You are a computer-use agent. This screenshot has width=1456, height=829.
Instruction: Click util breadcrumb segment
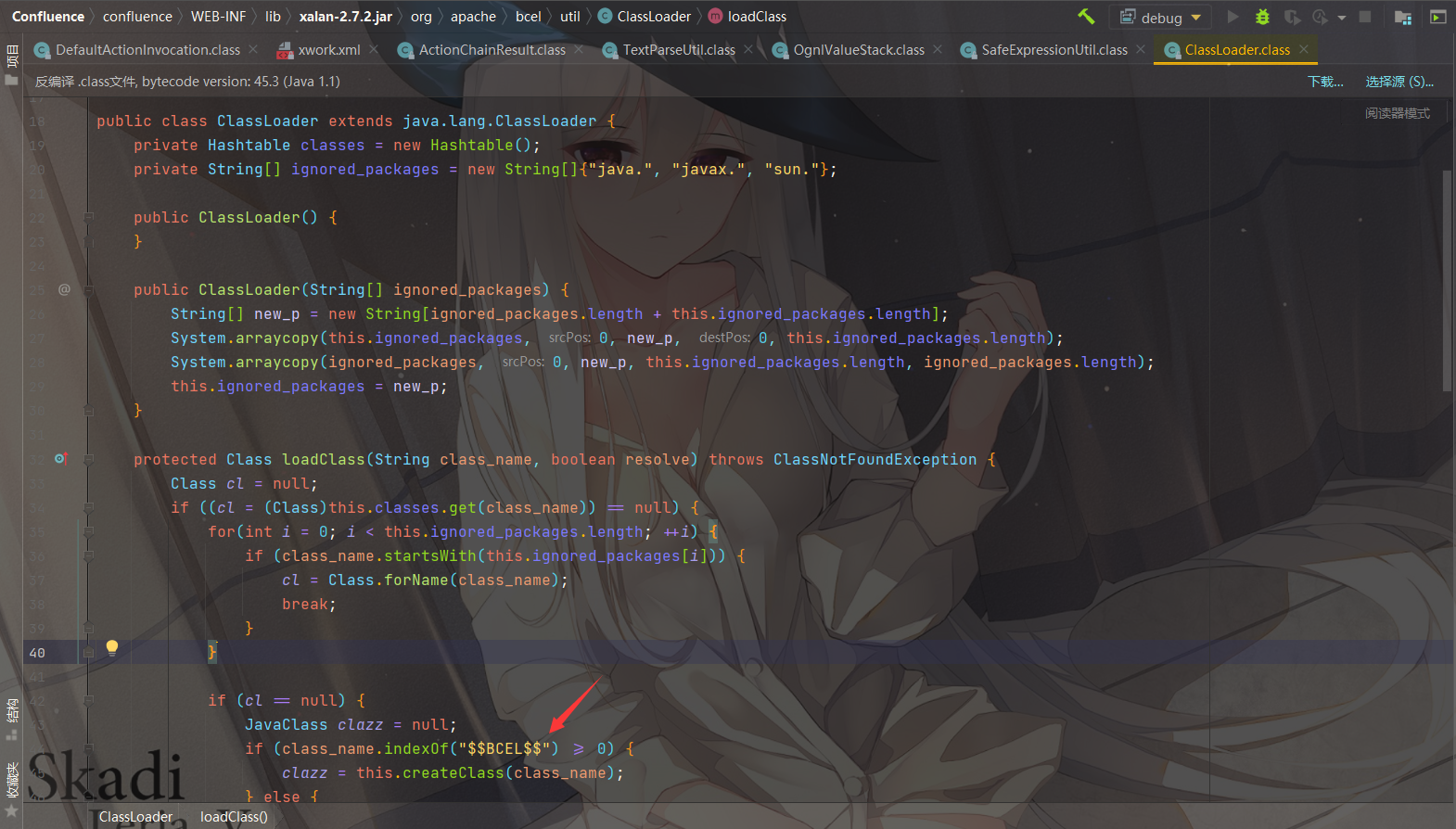[x=570, y=17]
